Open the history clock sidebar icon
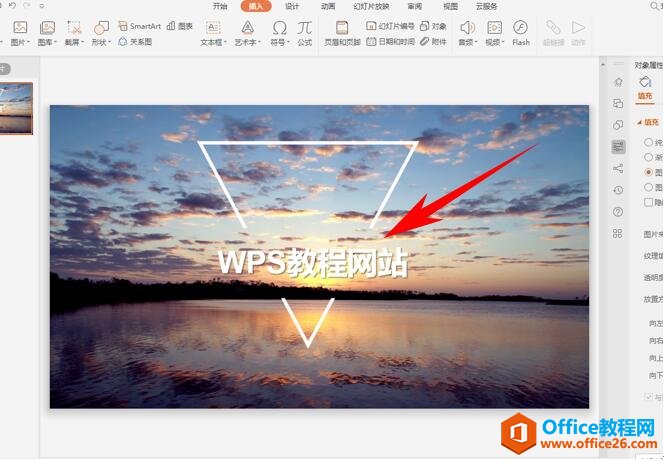 click(x=618, y=190)
